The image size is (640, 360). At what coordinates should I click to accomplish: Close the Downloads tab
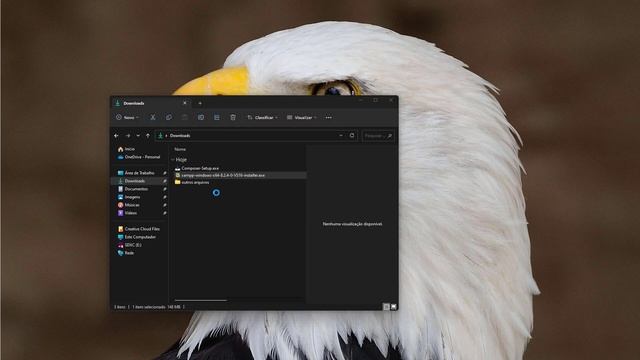185,103
